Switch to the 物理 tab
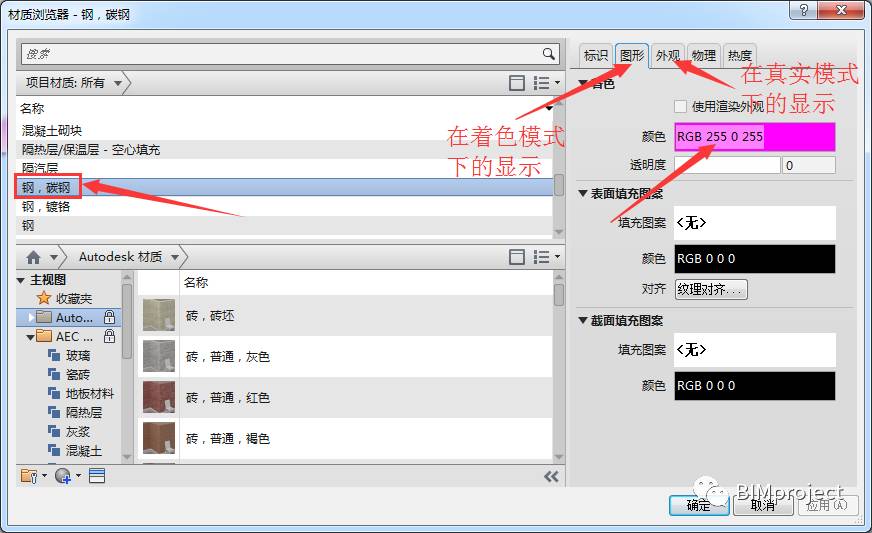This screenshot has height=533, width=872. tap(704, 56)
